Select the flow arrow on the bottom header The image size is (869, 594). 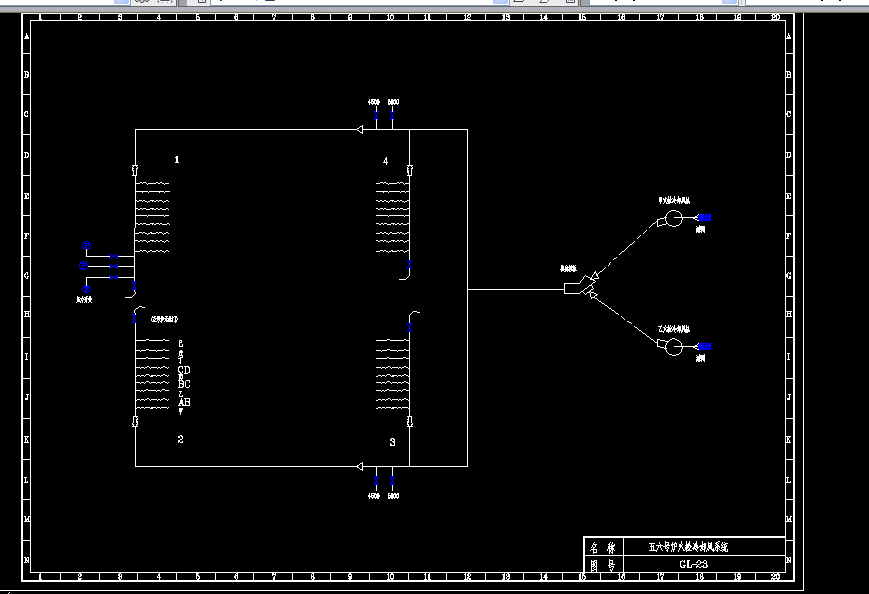point(360,467)
